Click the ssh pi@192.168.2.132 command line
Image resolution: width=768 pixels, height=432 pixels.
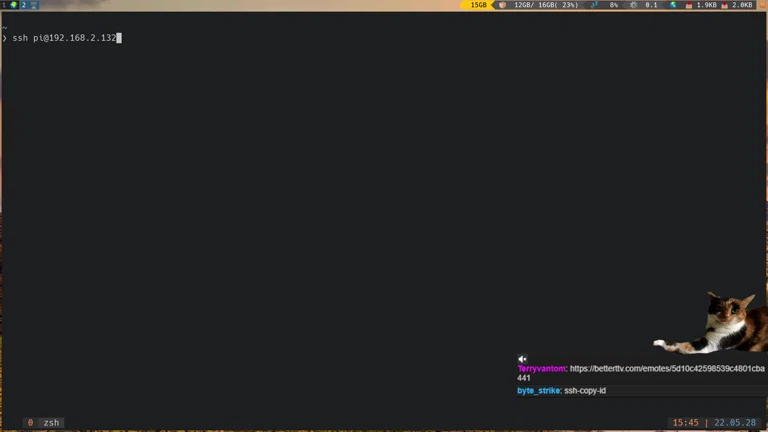[66, 38]
